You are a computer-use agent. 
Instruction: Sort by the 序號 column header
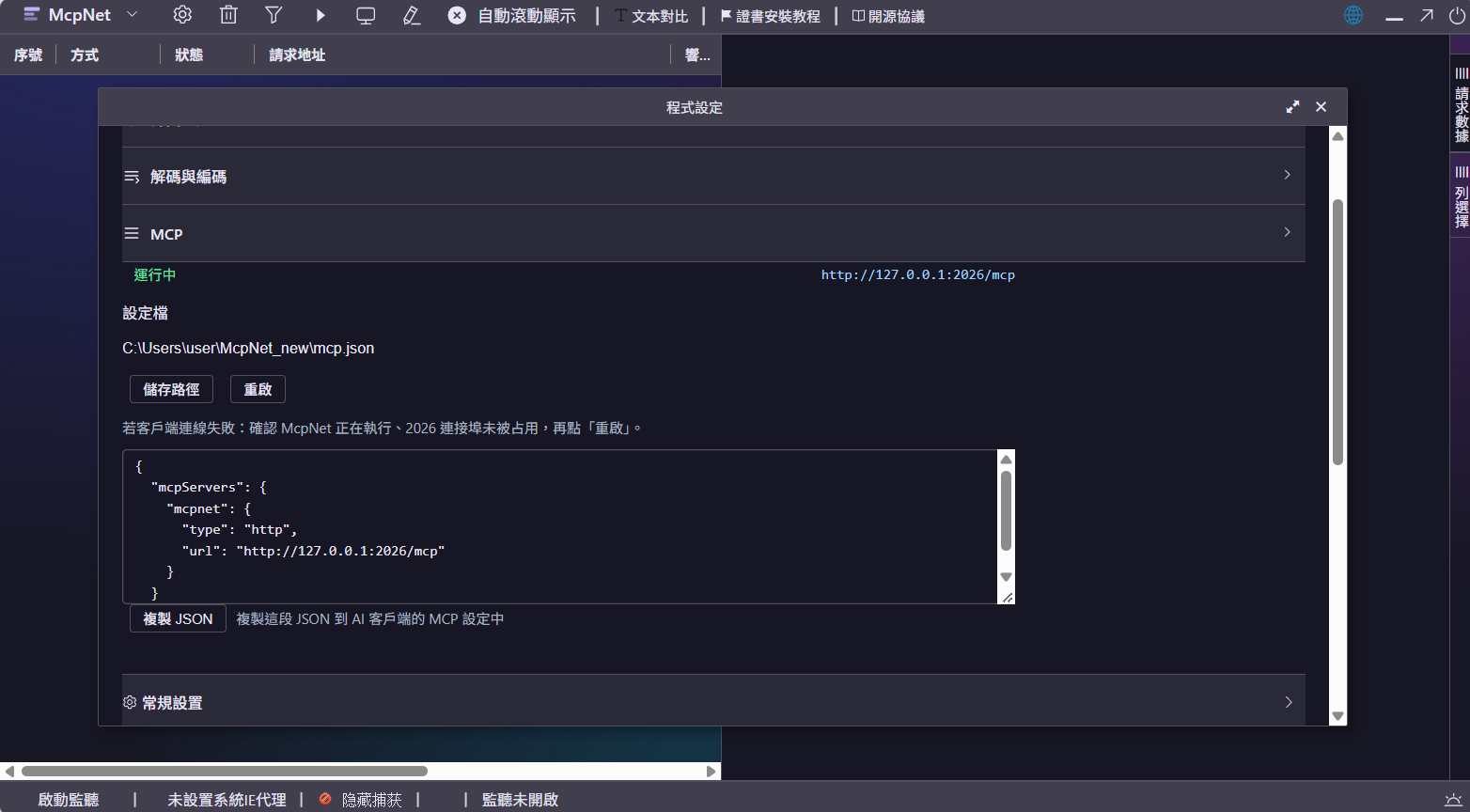[28, 55]
